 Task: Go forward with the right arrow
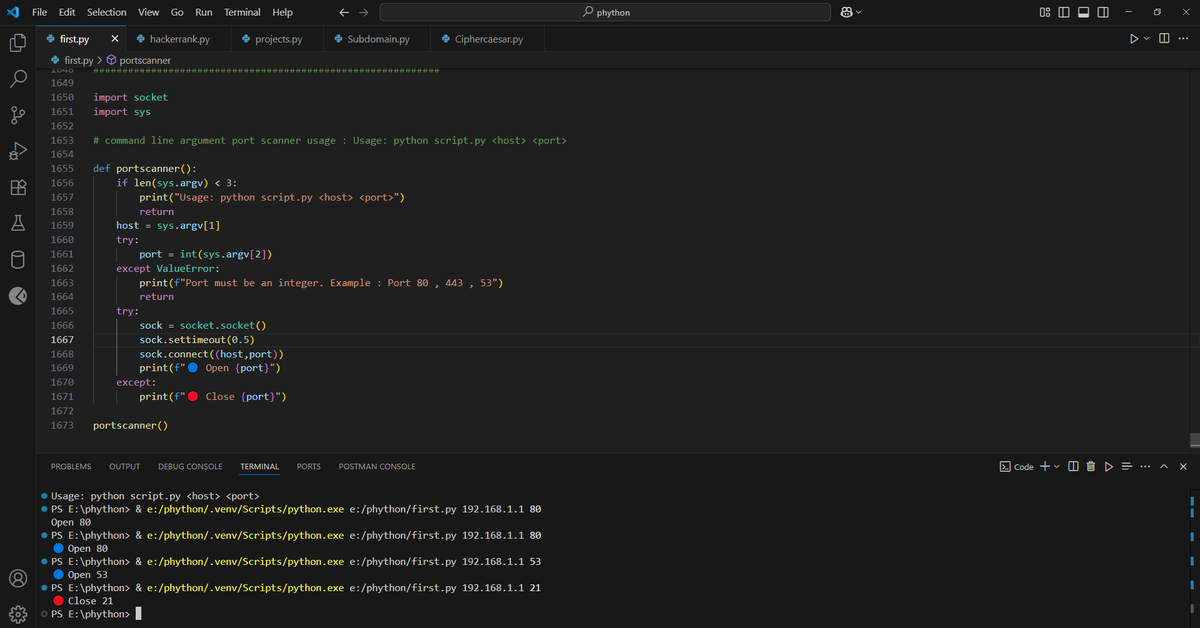[364, 12]
